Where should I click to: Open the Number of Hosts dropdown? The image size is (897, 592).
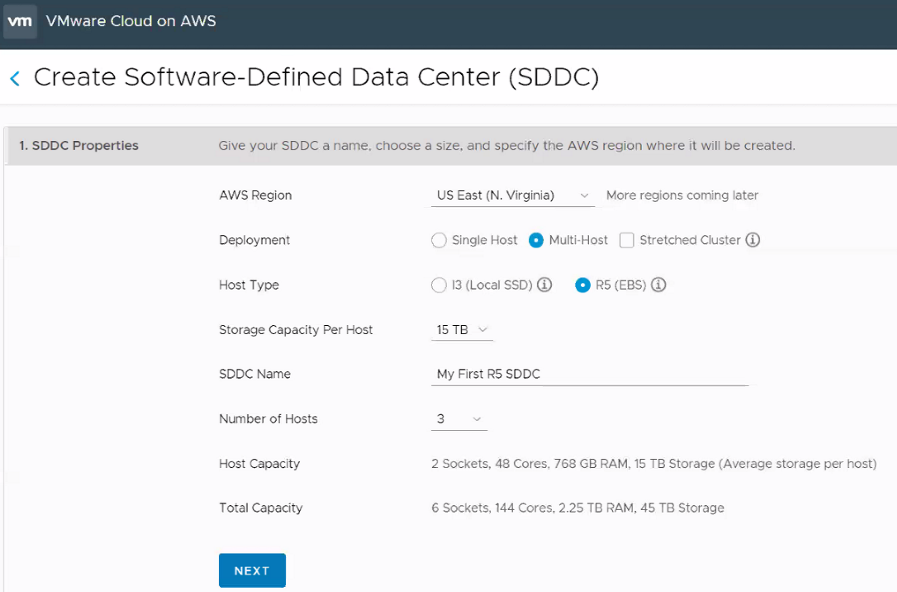coord(459,419)
